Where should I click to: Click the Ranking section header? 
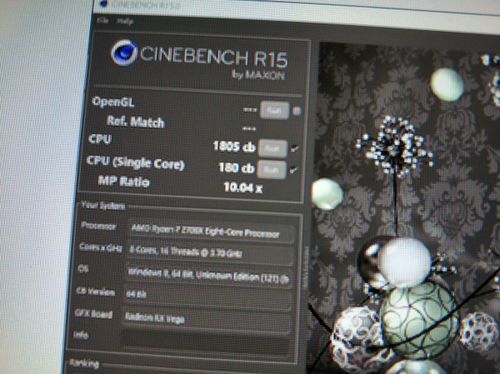coord(85,363)
